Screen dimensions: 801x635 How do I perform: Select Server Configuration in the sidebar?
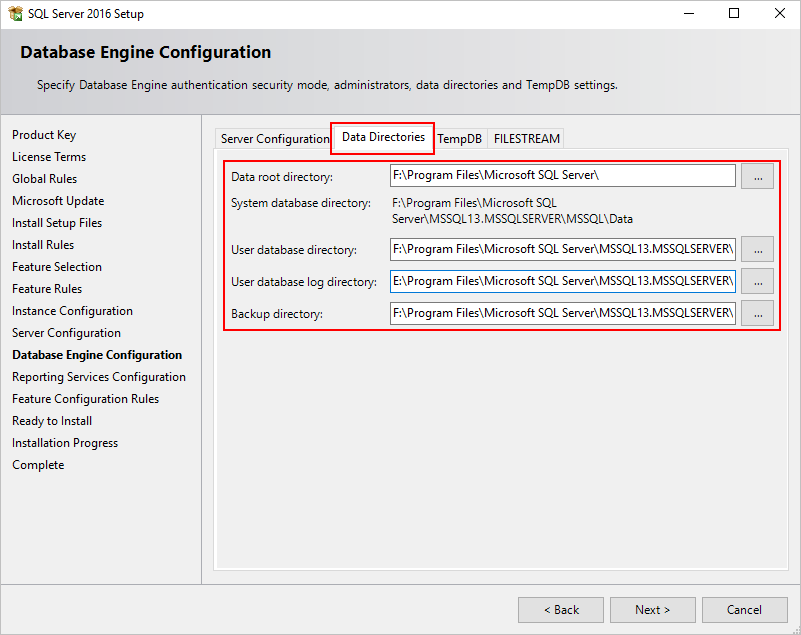pos(66,333)
